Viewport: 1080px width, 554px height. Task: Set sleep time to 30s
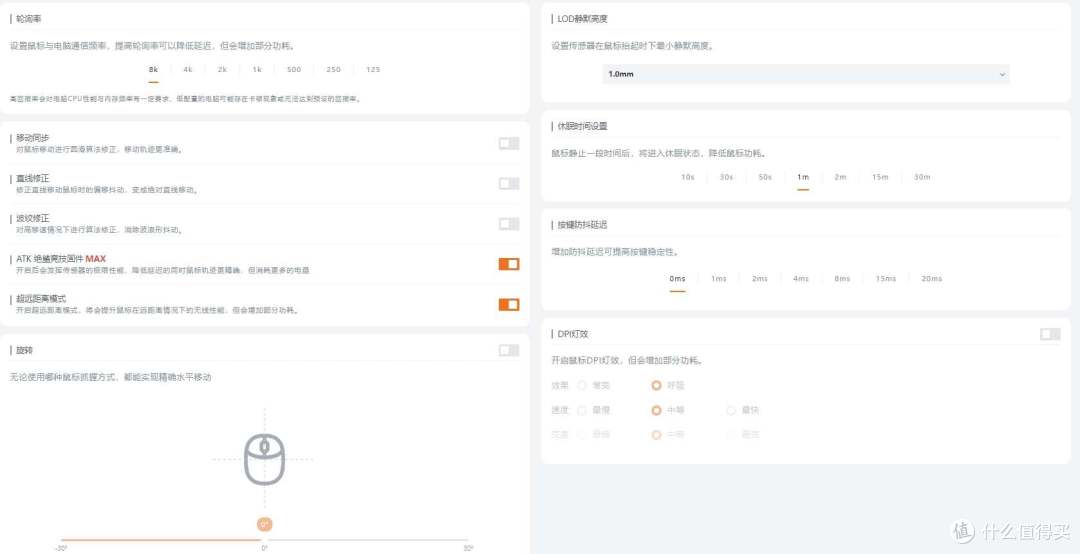(726, 177)
